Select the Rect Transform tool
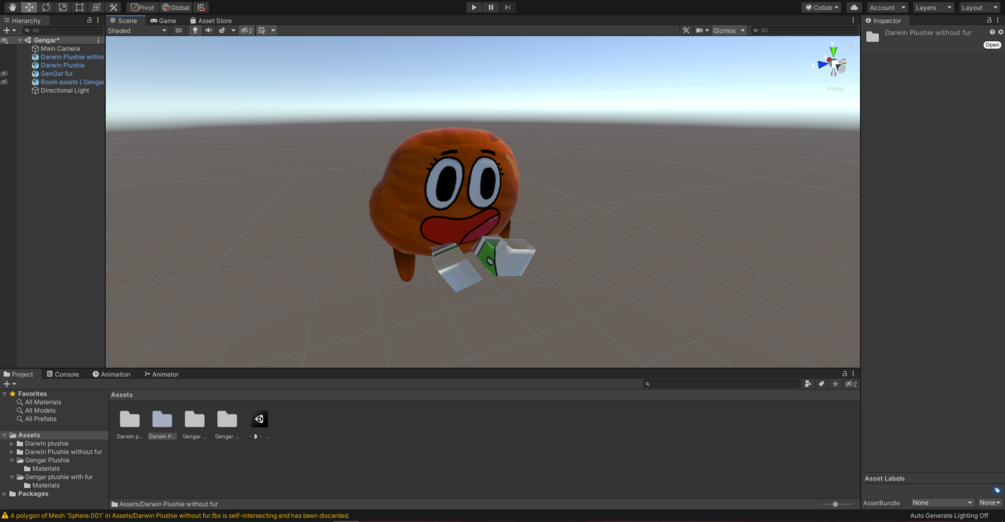 click(x=79, y=7)
